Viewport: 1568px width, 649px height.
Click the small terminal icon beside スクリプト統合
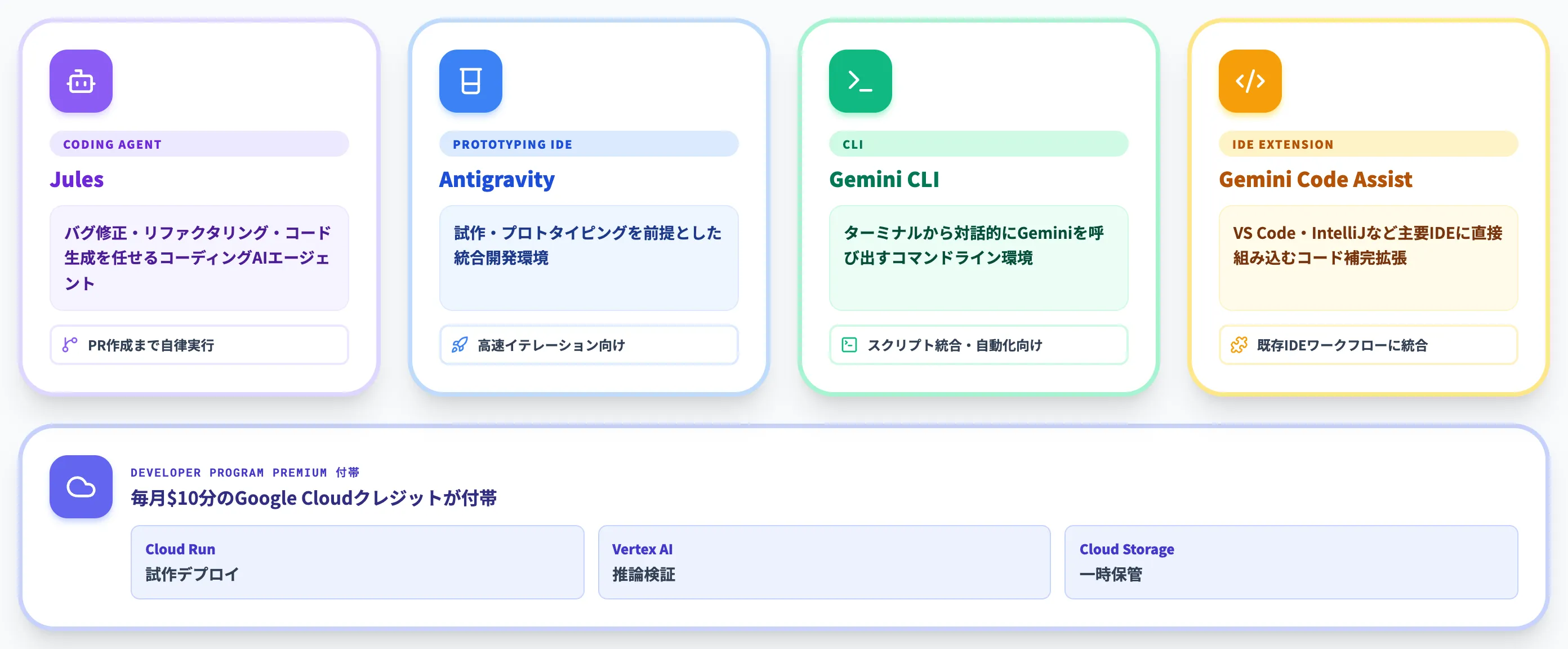coord(849,345)
